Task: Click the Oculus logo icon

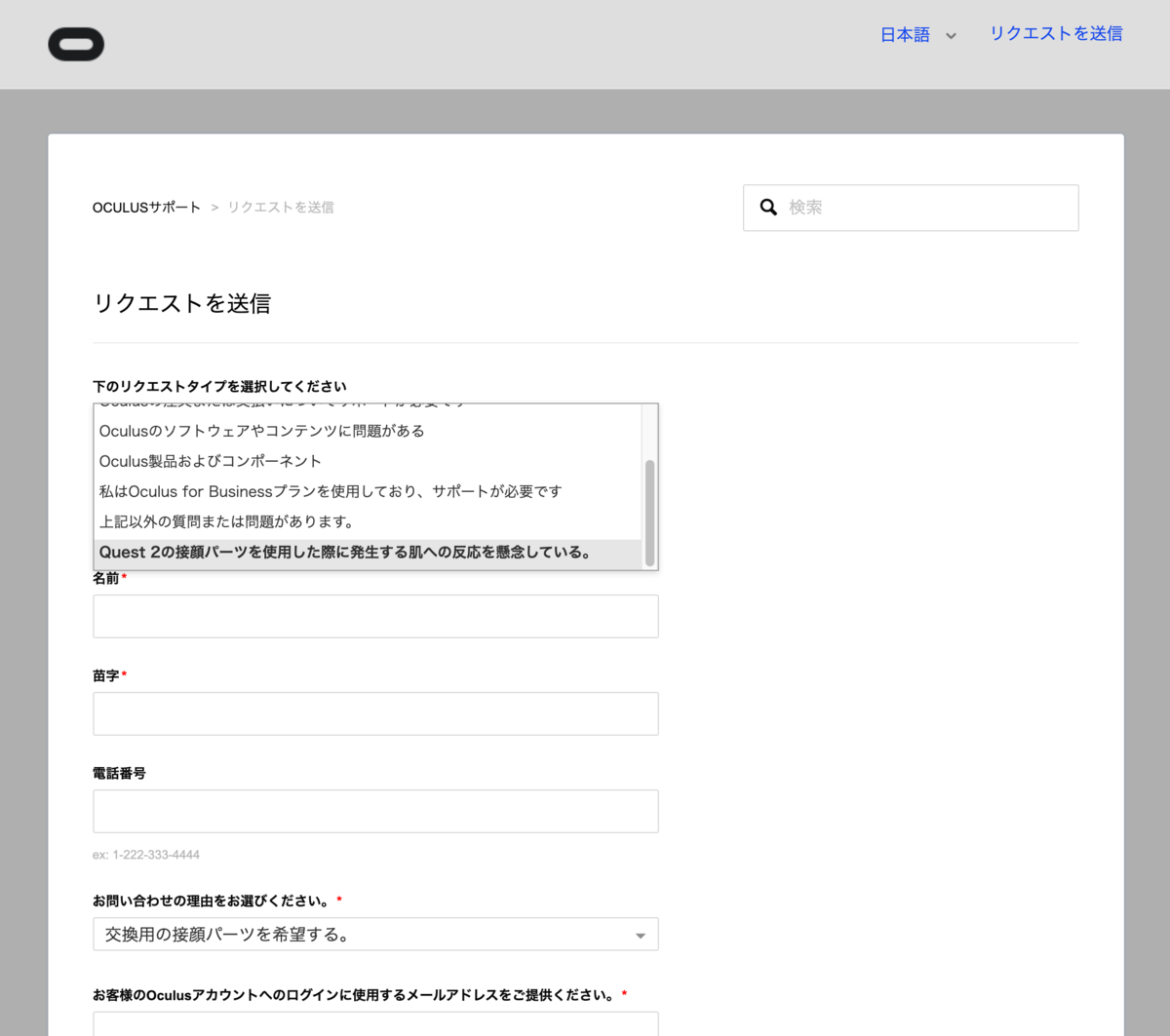Action: [76, 44]
